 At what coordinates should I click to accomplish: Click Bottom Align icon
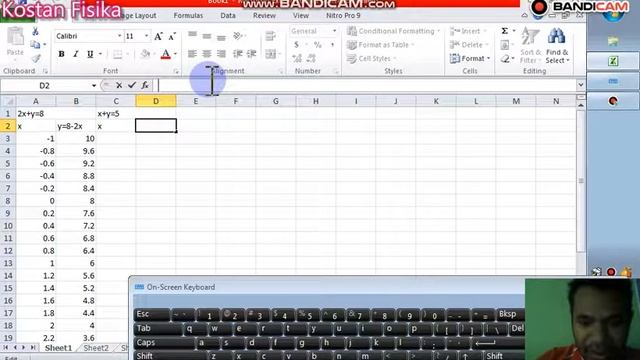click(x=221, y=37)
